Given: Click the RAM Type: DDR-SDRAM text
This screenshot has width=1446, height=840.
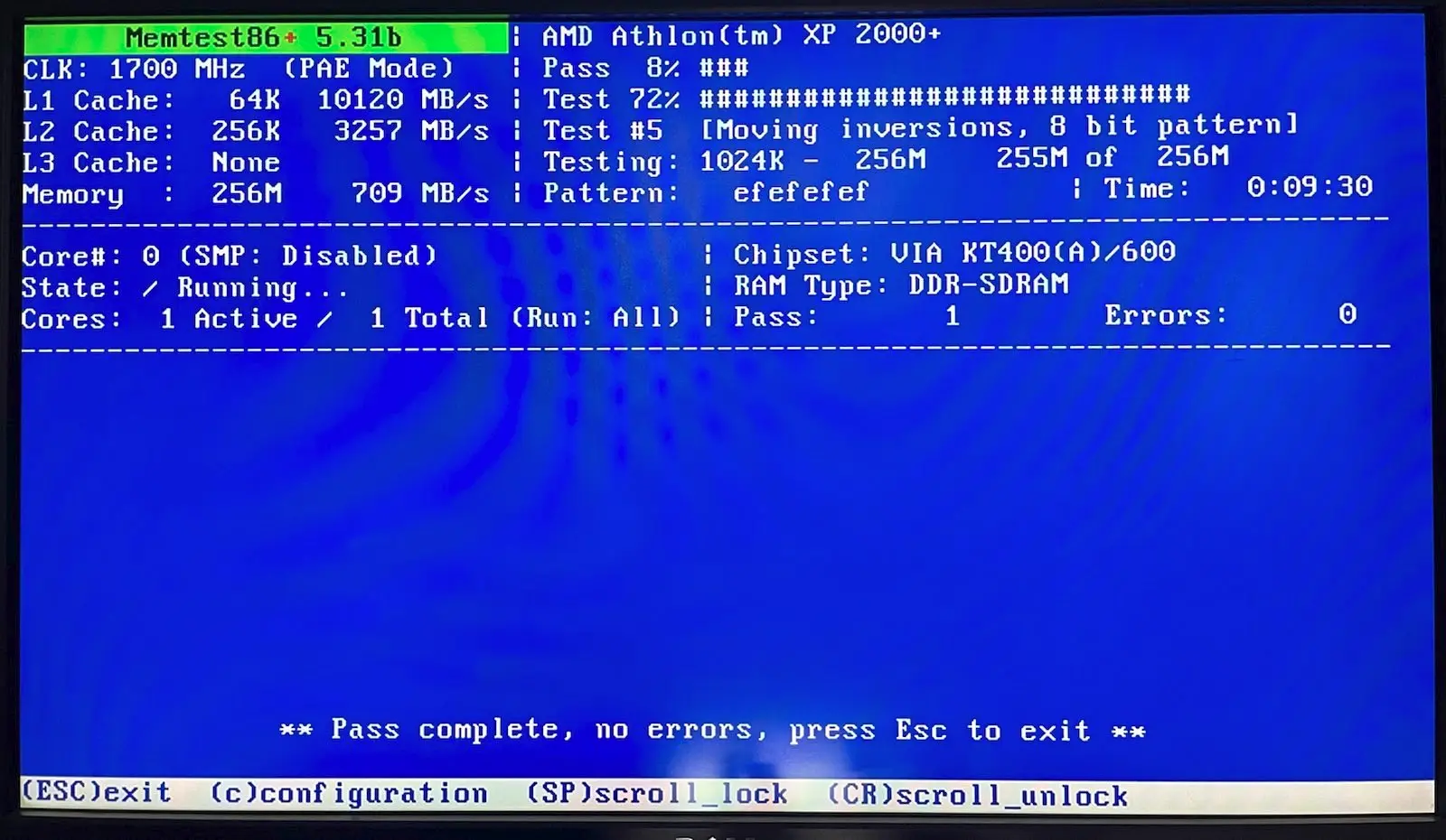Looking at the screenshot, I should 901,285.
